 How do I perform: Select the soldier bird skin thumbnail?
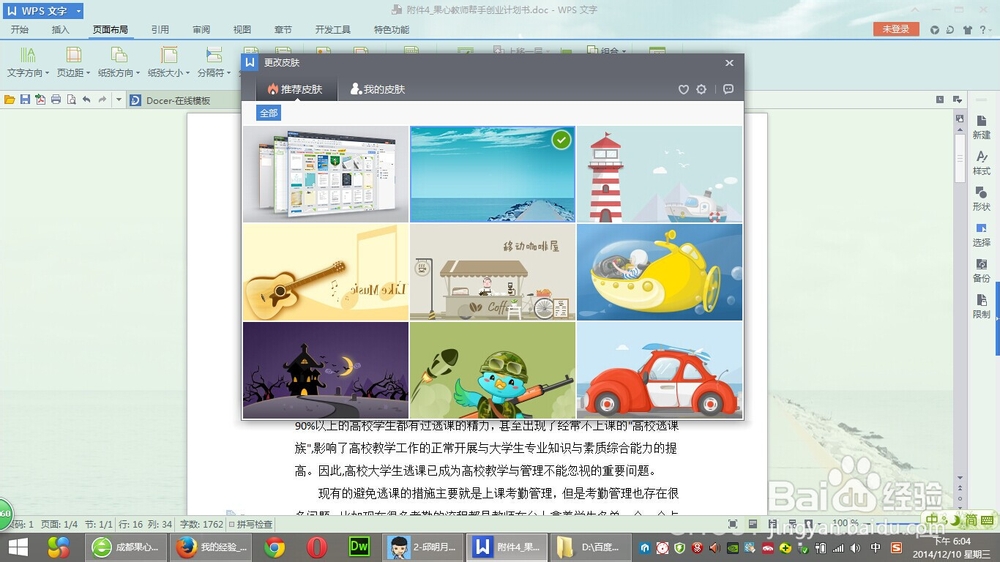[492, 370]
